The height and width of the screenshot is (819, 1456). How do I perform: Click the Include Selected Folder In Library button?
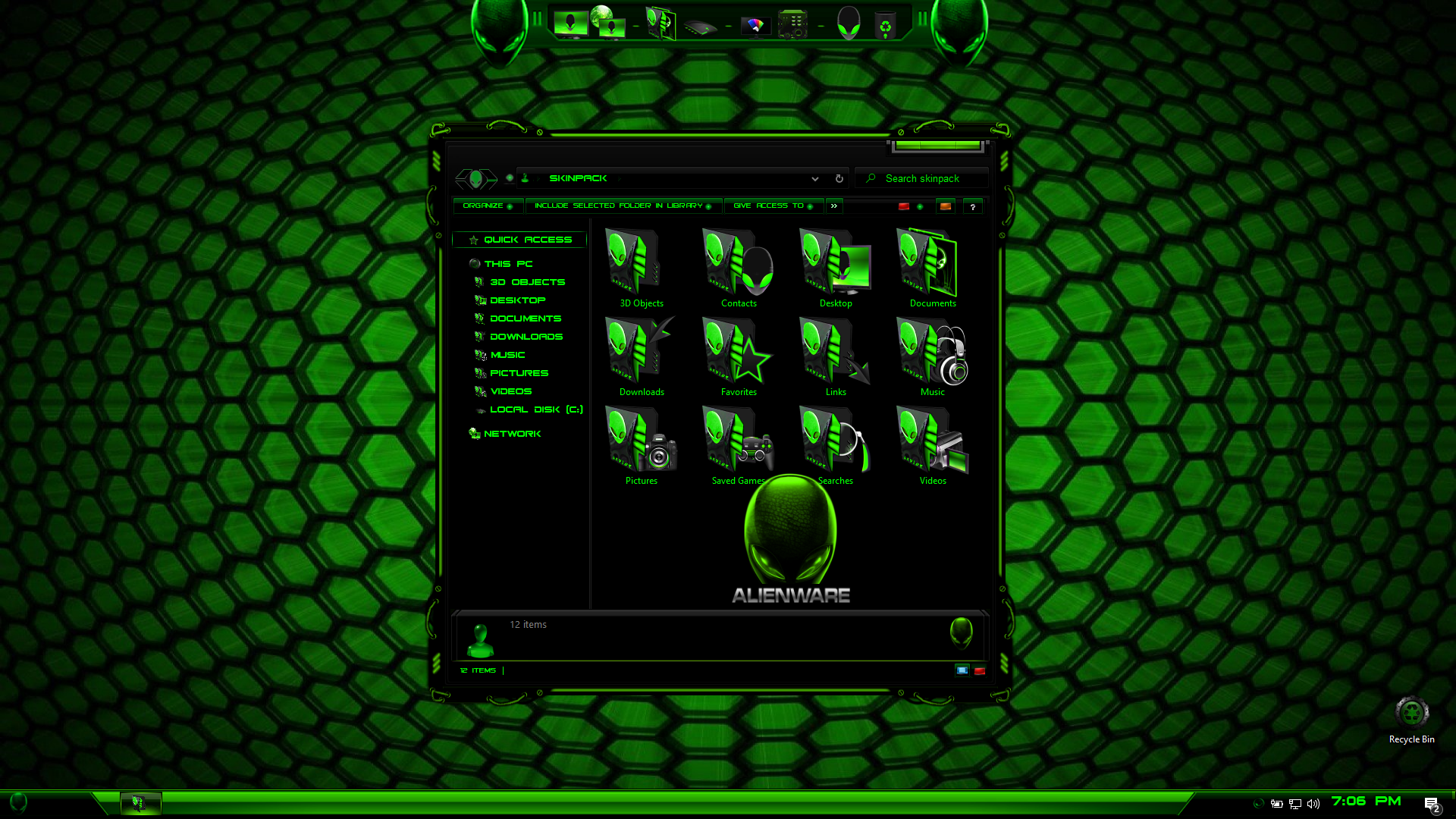623,206
